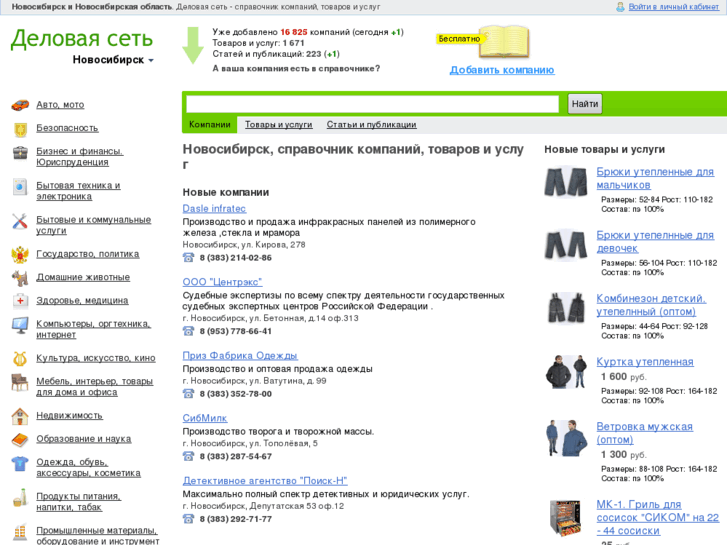The image size is (727, 545).
Task: Open the Недвижимость category link
Action: [70, 416]
